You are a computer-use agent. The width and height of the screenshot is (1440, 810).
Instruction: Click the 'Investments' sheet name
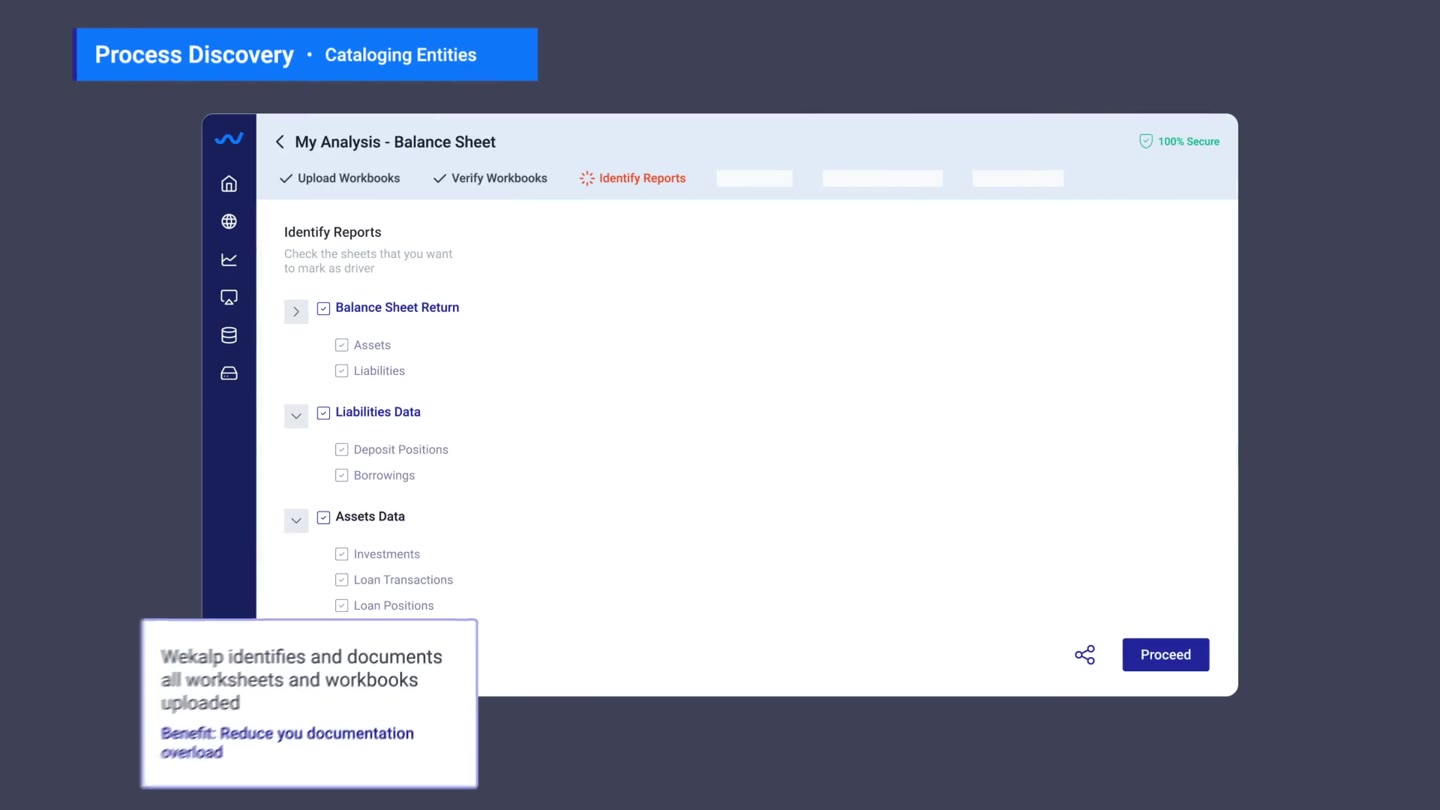pyautogui.click(x=387, y=554)
